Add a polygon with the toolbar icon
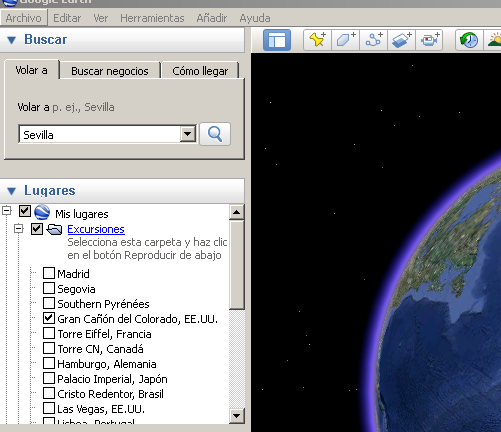This screenshot has width=501, height=432. (345, 40)
